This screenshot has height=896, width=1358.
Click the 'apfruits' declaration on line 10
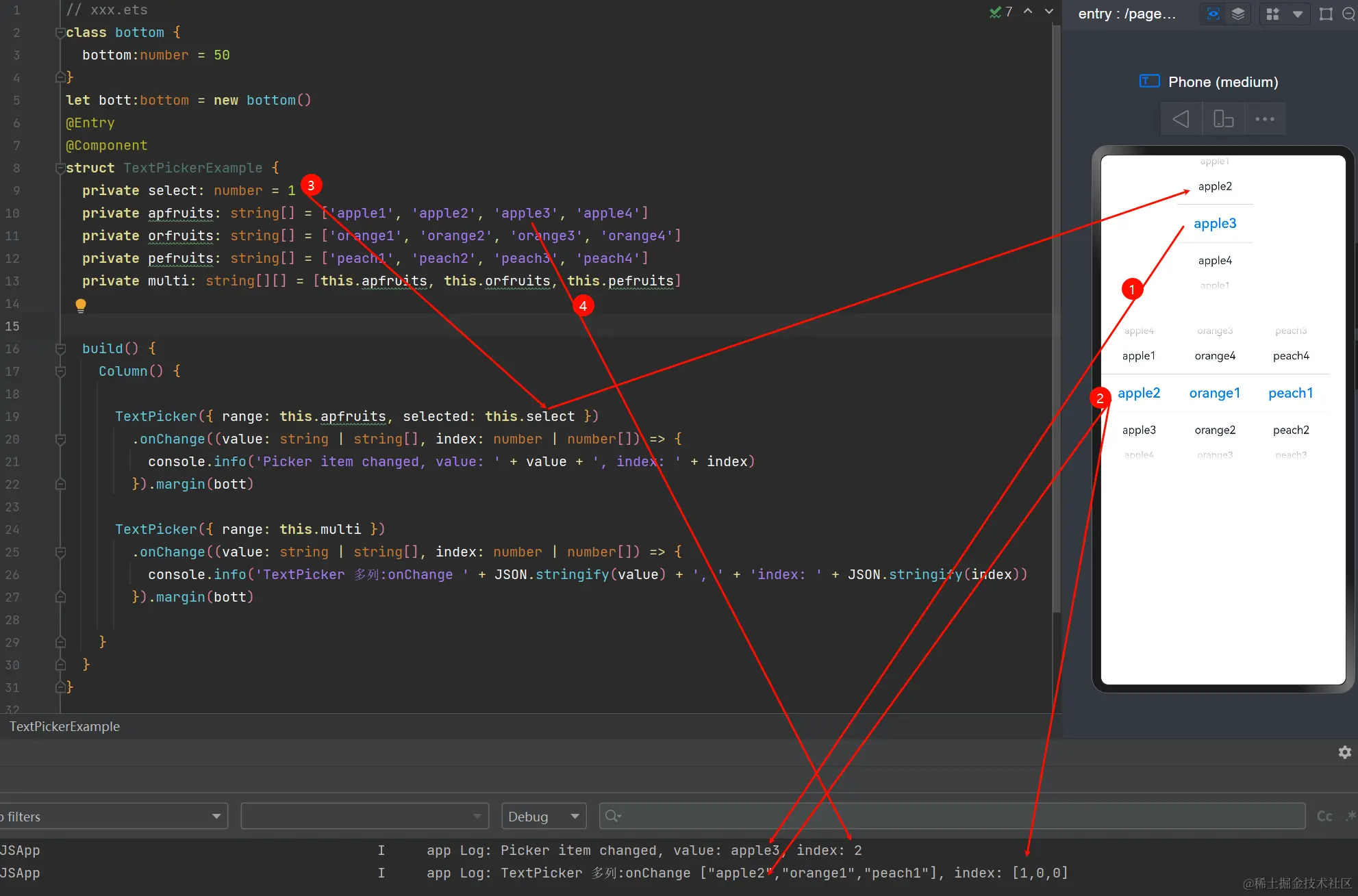coord(181,214)
